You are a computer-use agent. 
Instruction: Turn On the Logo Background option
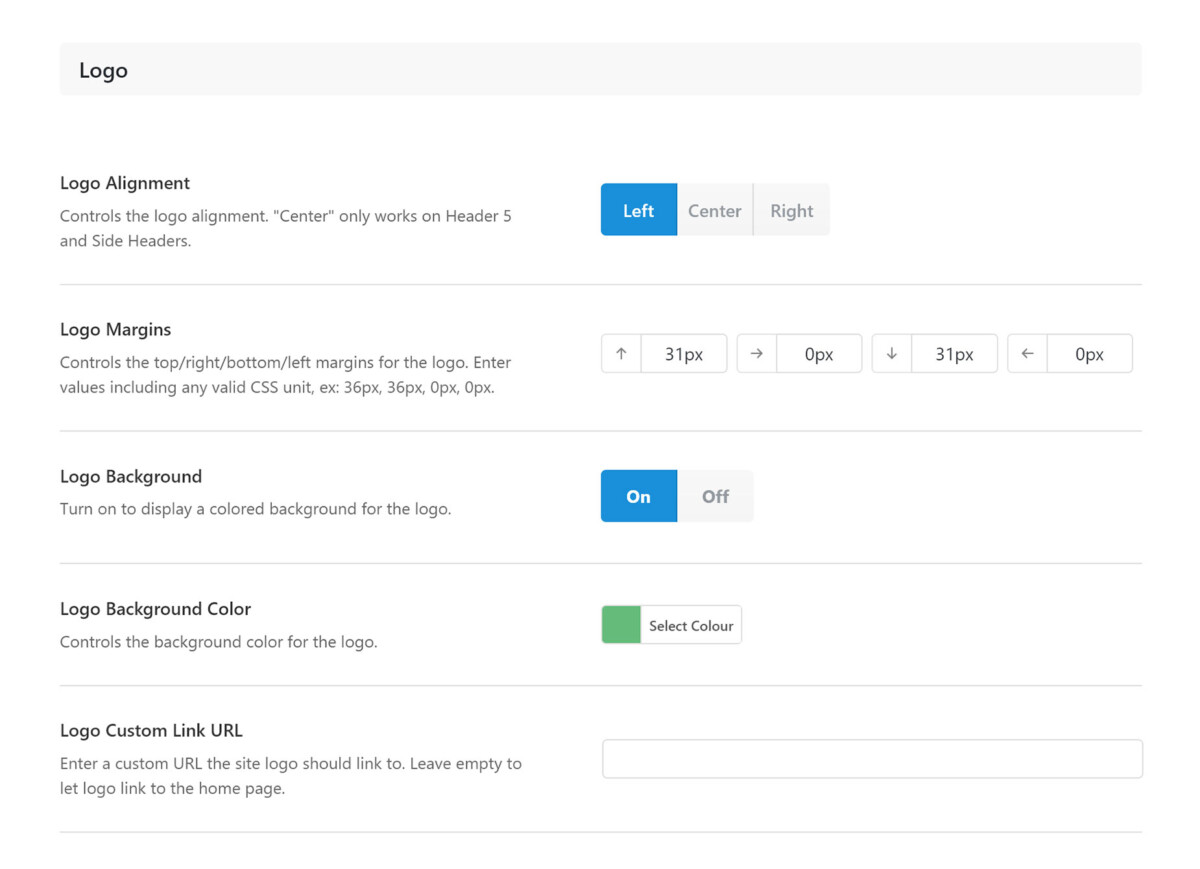pyautogui.click(x=638, y=496)
